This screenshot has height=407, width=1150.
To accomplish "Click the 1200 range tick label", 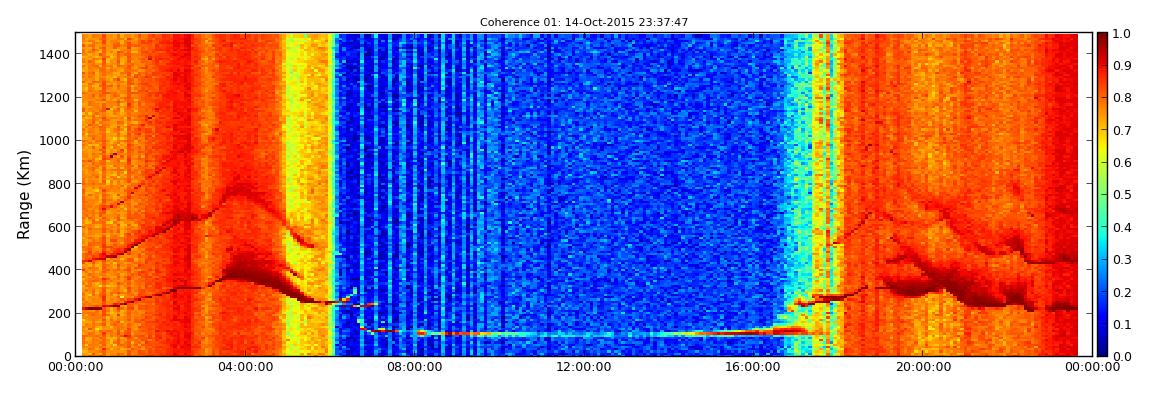I will (x=54, y=98).
